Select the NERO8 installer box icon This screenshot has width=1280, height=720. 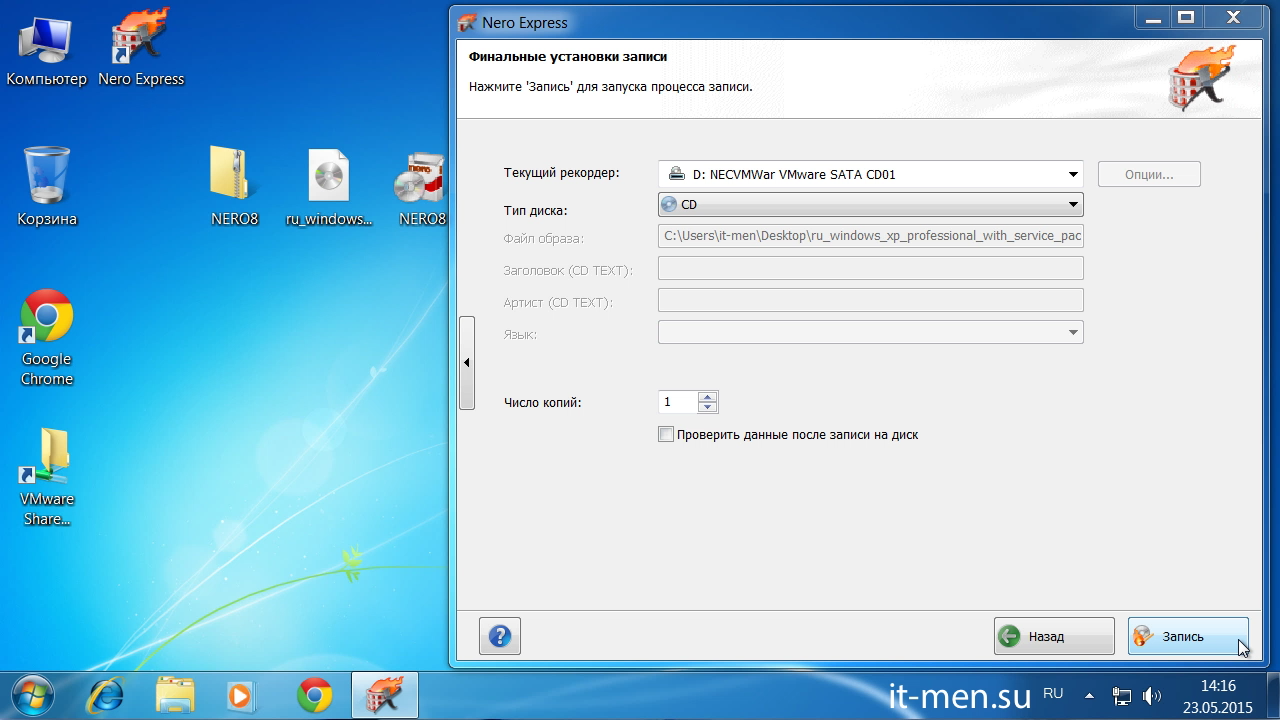point(421,187)
